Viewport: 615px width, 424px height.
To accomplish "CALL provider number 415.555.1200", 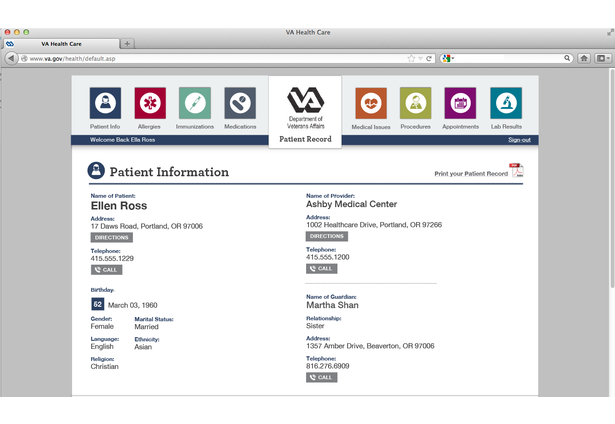I will click(x=322, y=268).
